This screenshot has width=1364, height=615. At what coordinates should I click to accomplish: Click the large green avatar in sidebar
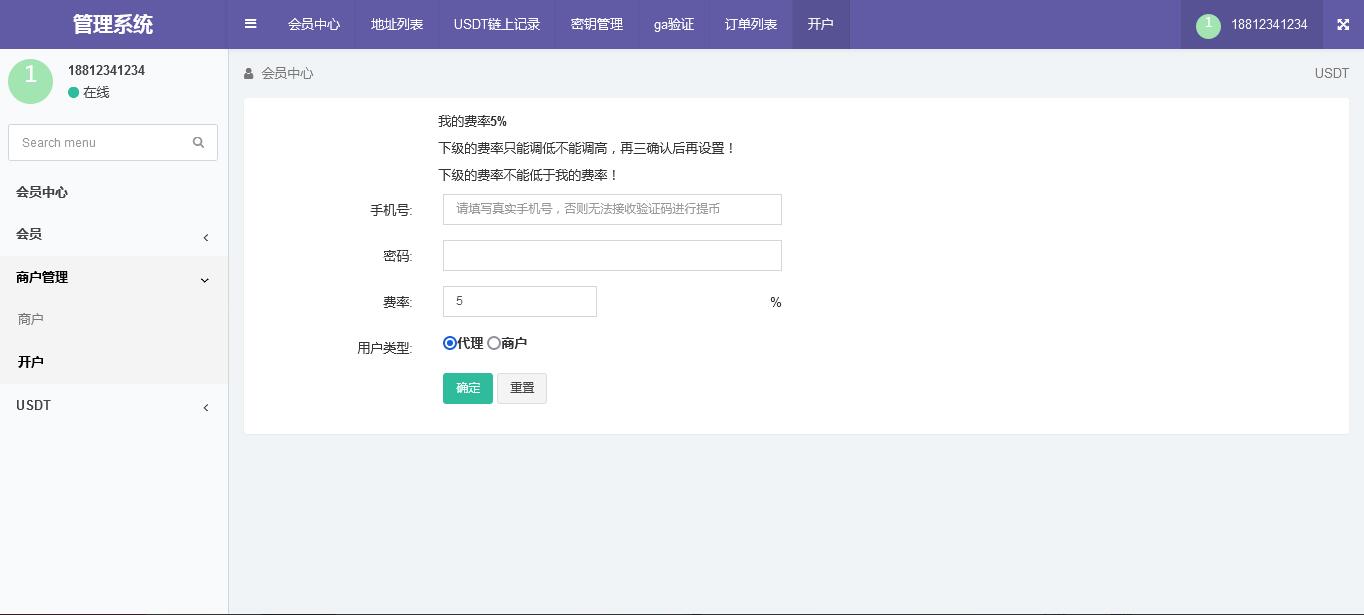pyautogui.click(x=30, y=81)
